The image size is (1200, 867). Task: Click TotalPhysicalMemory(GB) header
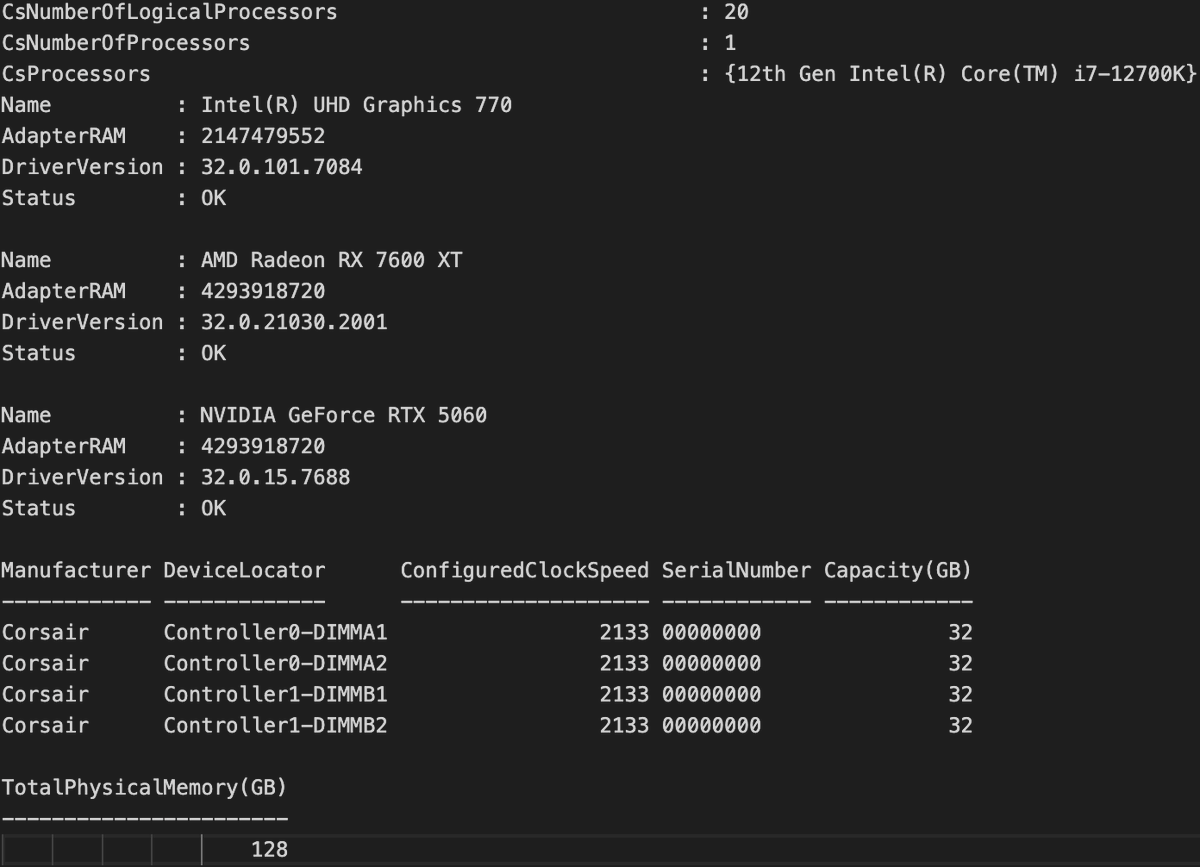[145, 788]
